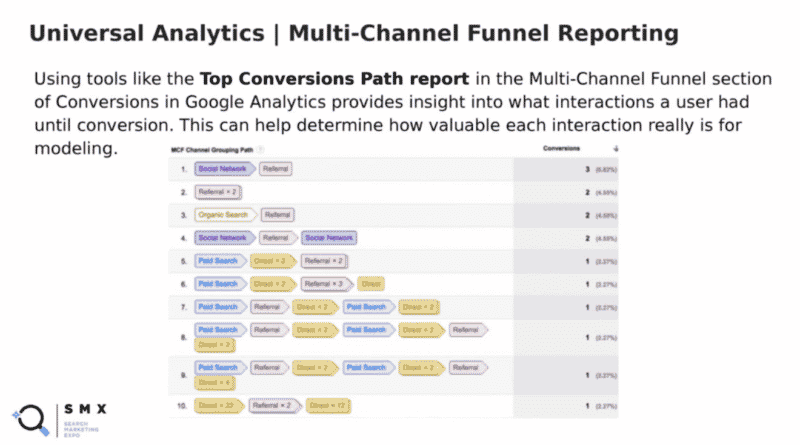Click the help icon beside MCF Channel Grouping Path

(260, 150)
